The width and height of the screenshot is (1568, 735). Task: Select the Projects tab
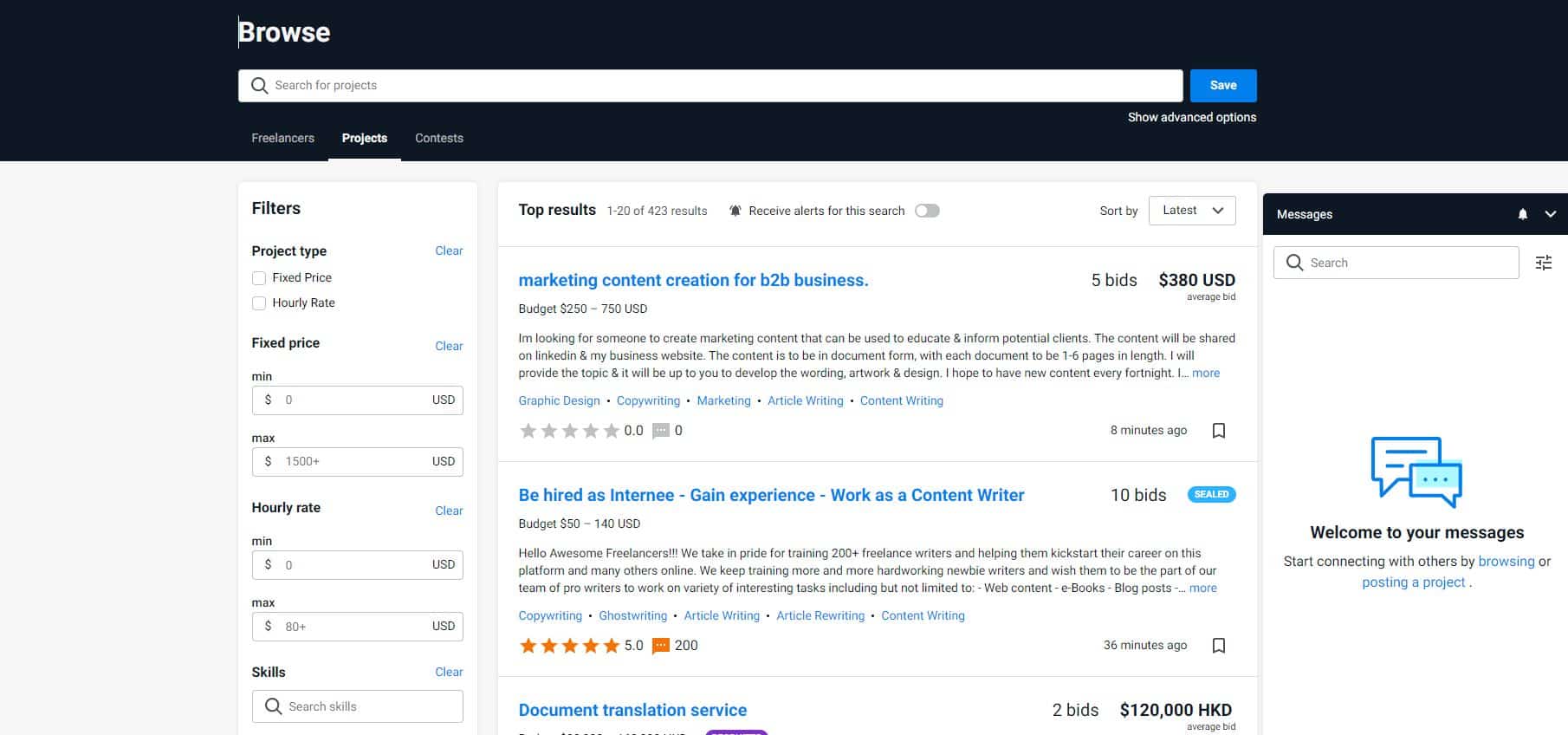click(365, 138)
